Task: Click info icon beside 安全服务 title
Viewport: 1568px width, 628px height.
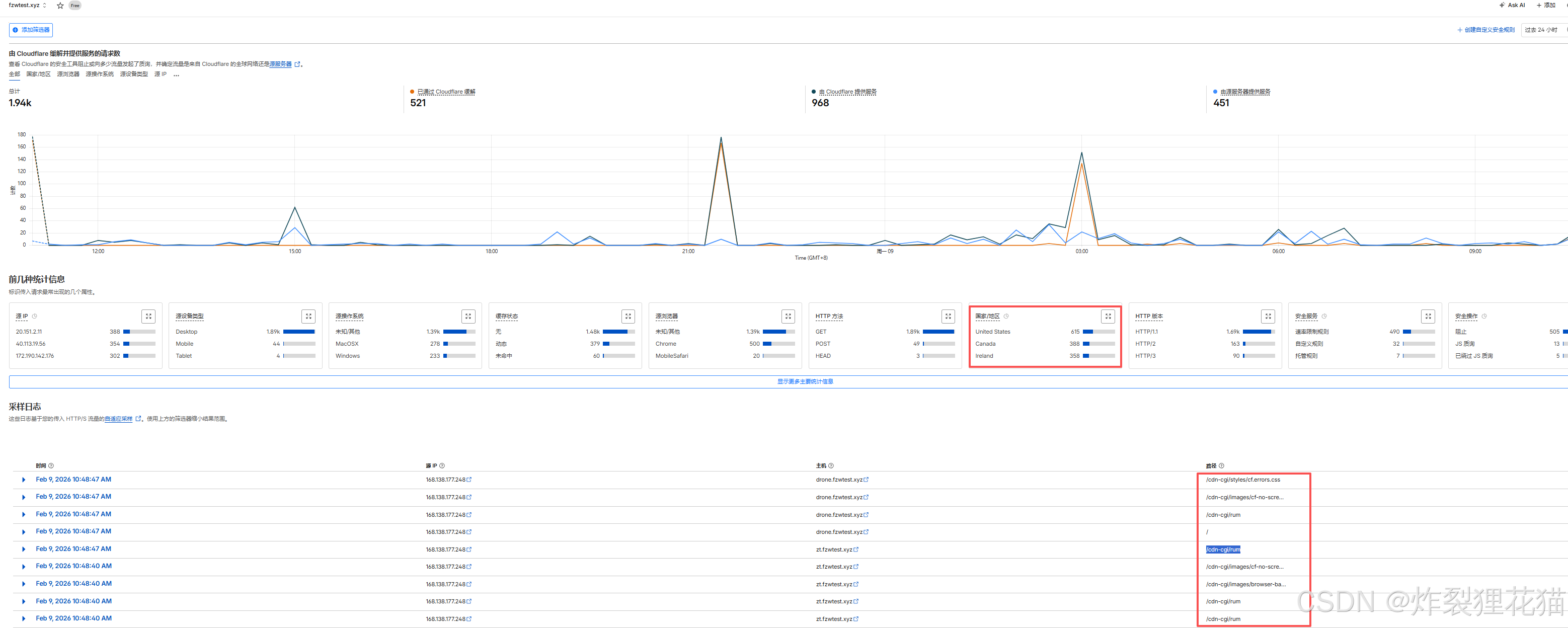Action: 1324,317
